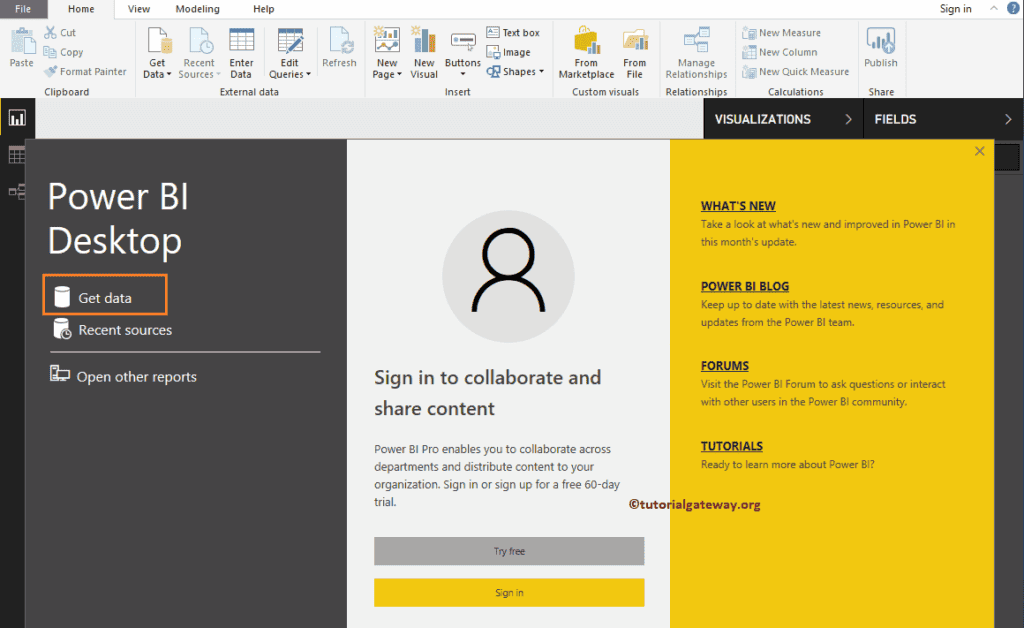Image resolution: width=1024 pixels, height=628 pixels.
Task: Insert an Image from the ribbon
Action: coord(508,52)
